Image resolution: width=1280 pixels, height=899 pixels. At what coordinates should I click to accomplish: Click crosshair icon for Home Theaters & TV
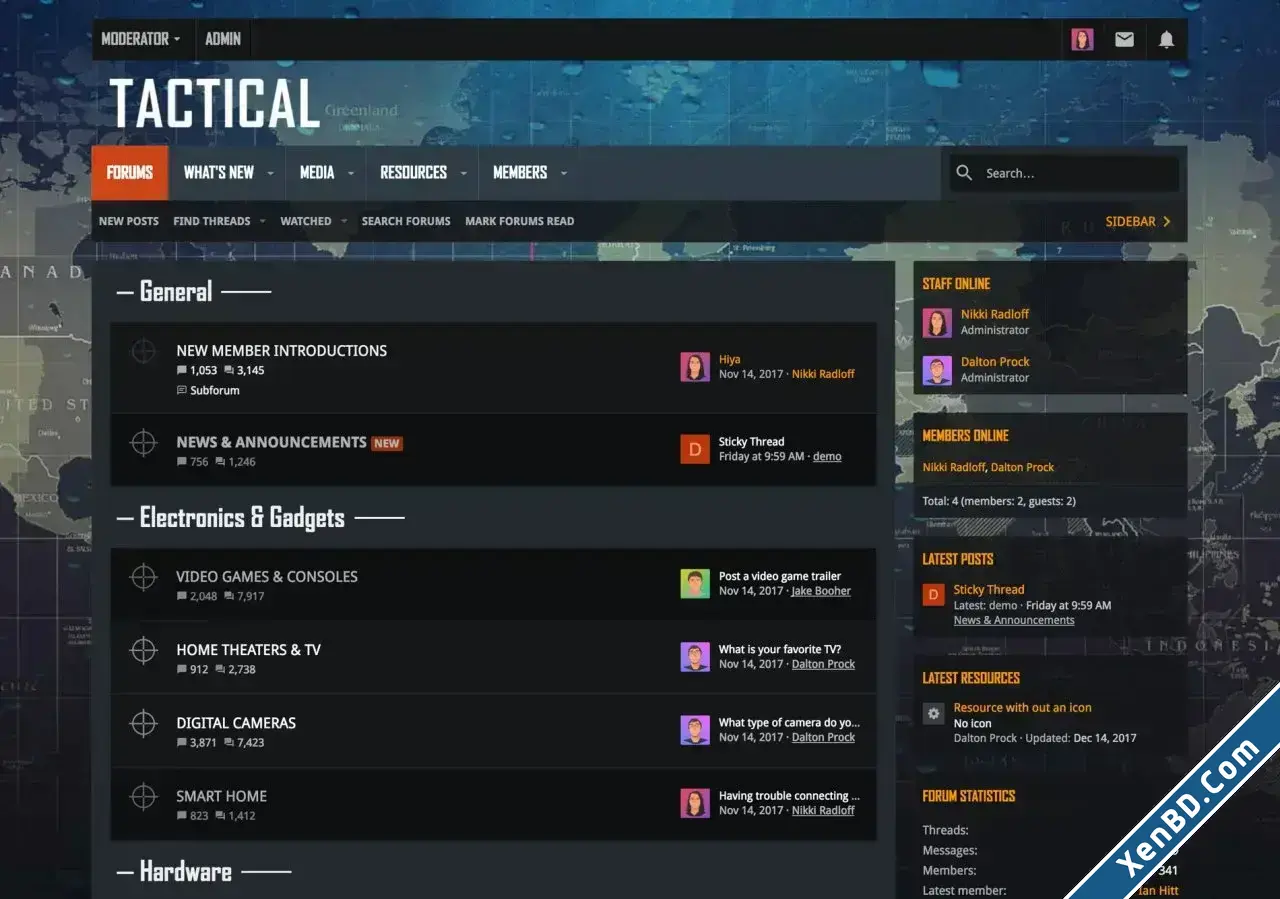coord(144,650)
